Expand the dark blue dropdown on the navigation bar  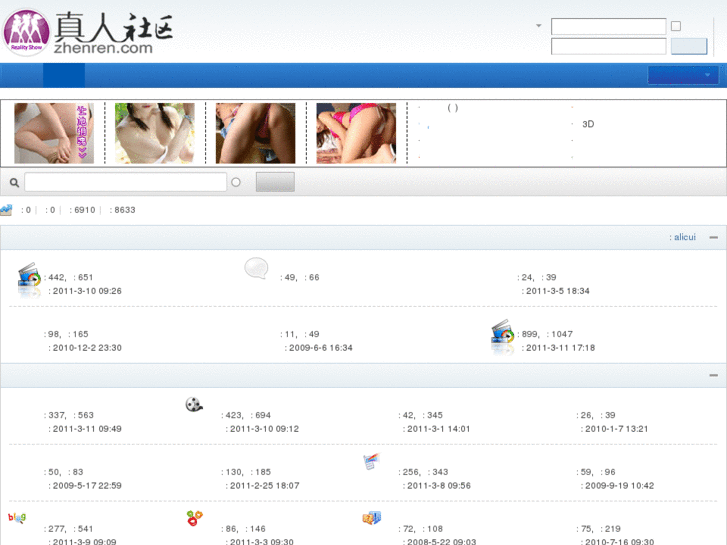click(x=683, y=75)
